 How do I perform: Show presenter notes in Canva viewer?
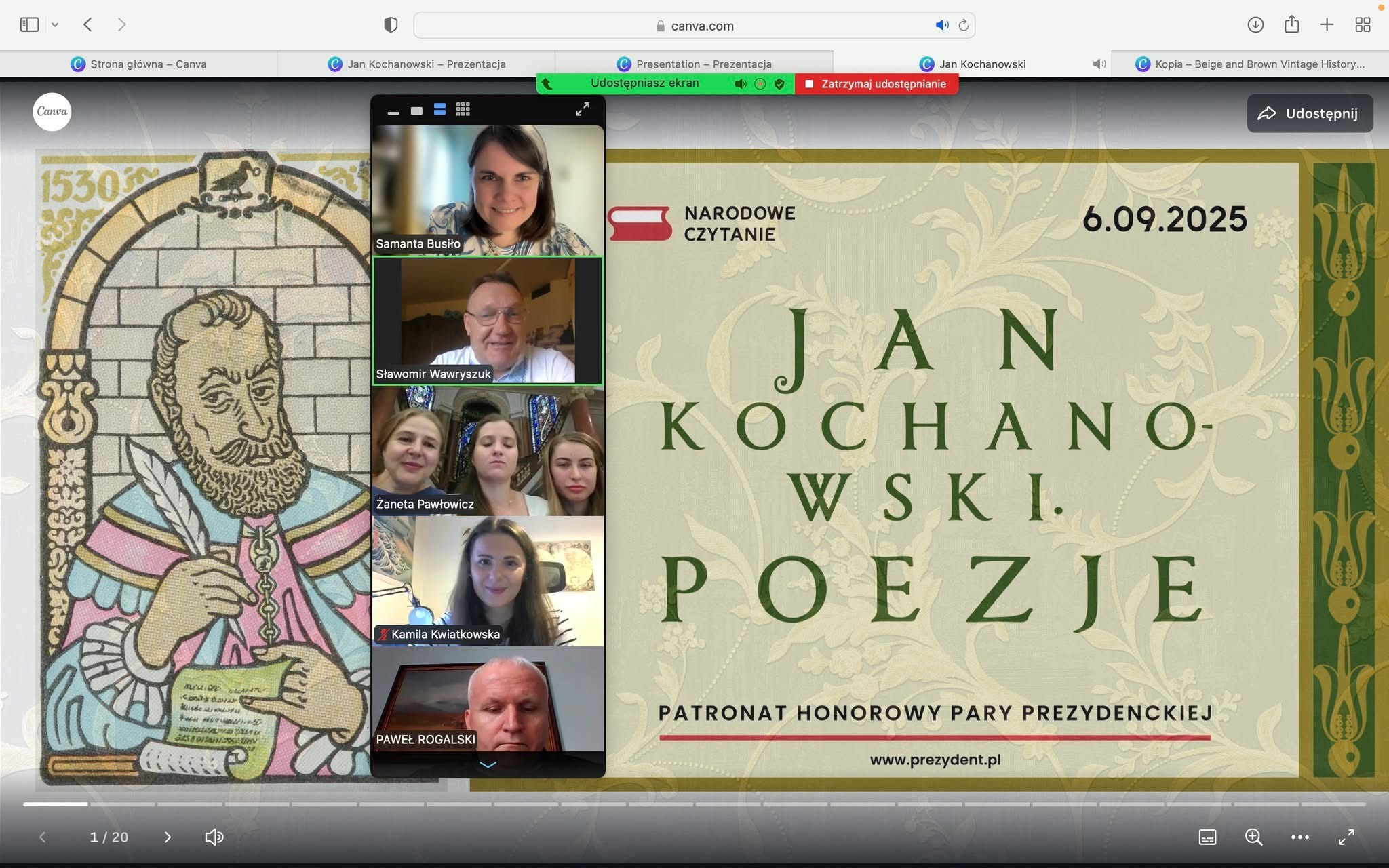coord(1207,837)
